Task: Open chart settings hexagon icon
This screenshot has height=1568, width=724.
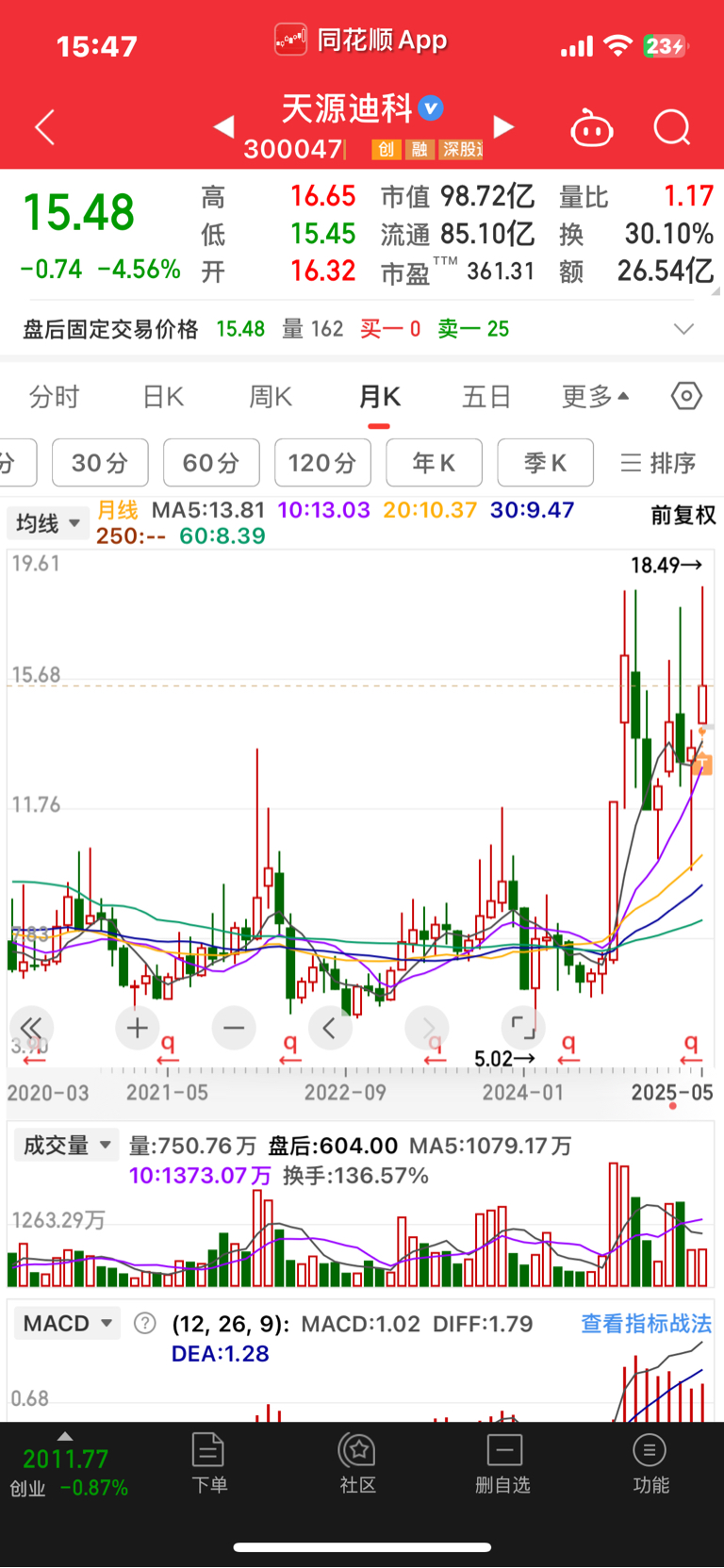Action: pos(686,396)
